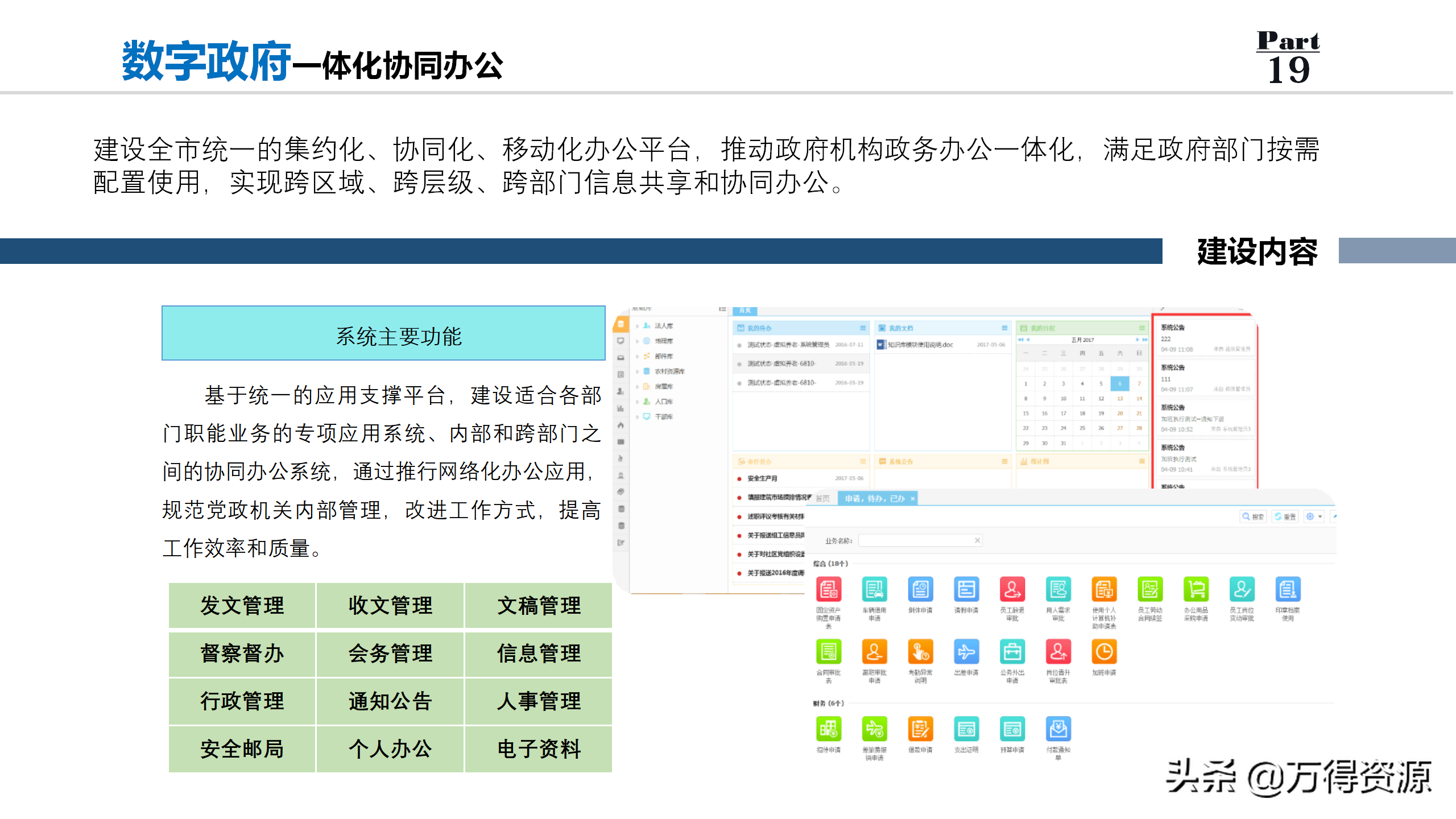Clear the 业务名称 field with X
Image resolution: width=1456 pixels, height=819 pixels.
click(977, 540)
